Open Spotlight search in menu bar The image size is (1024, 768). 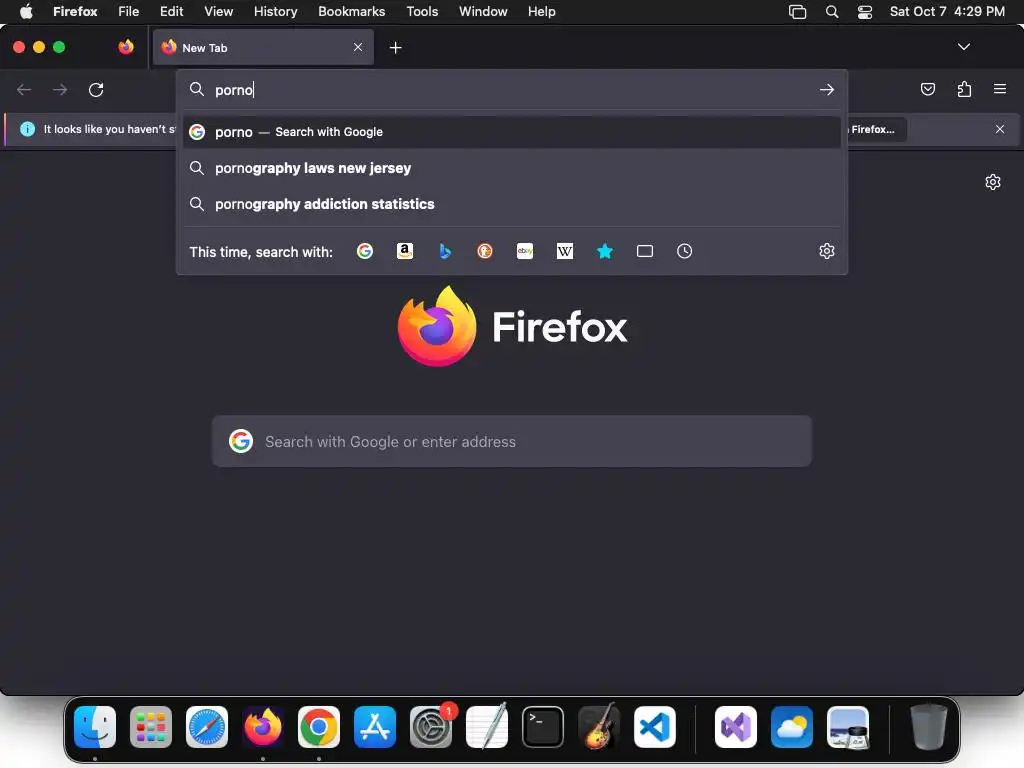[x=831, y=11]
